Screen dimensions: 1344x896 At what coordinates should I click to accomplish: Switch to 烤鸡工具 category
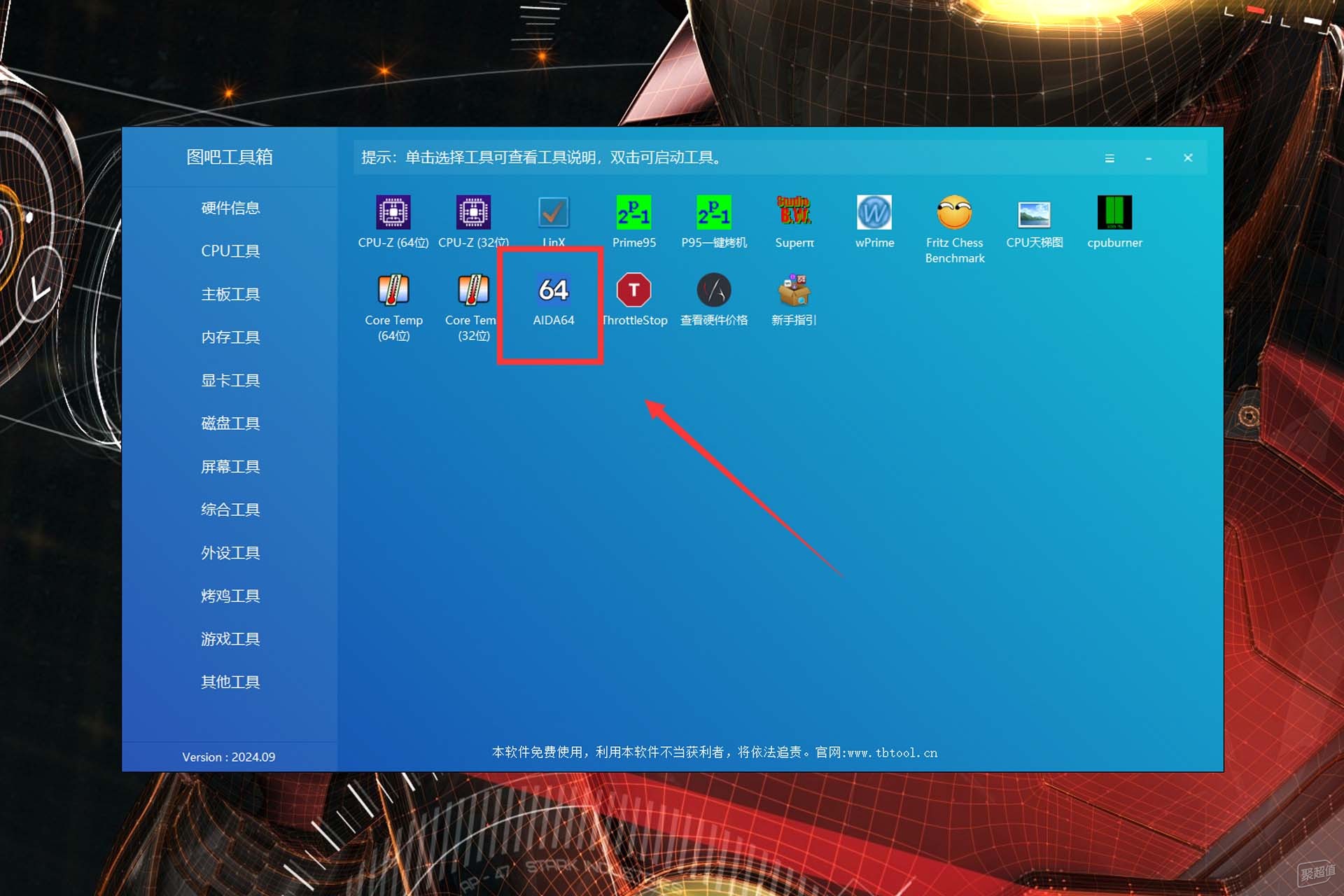tap(230, 595)
